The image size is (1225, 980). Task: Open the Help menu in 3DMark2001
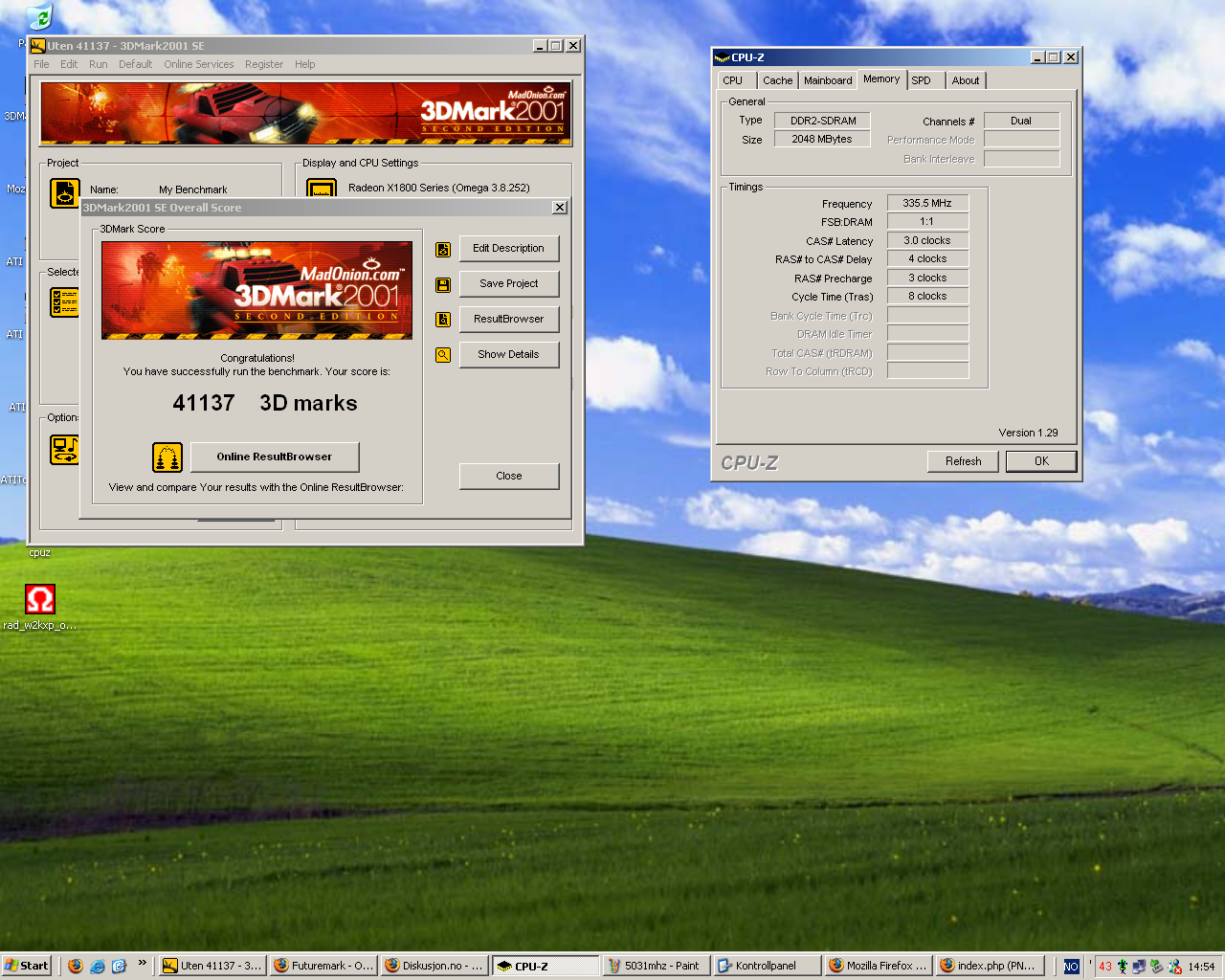point(304,64)
